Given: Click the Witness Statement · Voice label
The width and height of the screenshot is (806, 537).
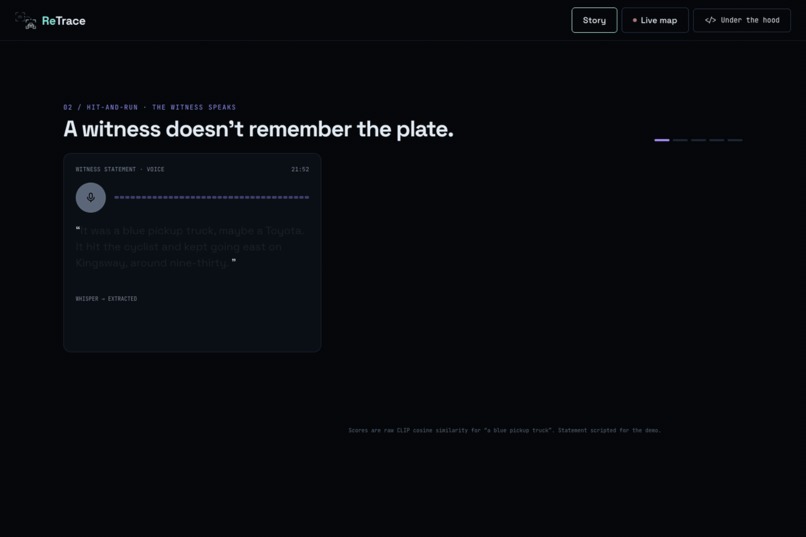Looking at the screenshot, I should tap(120, 169).
